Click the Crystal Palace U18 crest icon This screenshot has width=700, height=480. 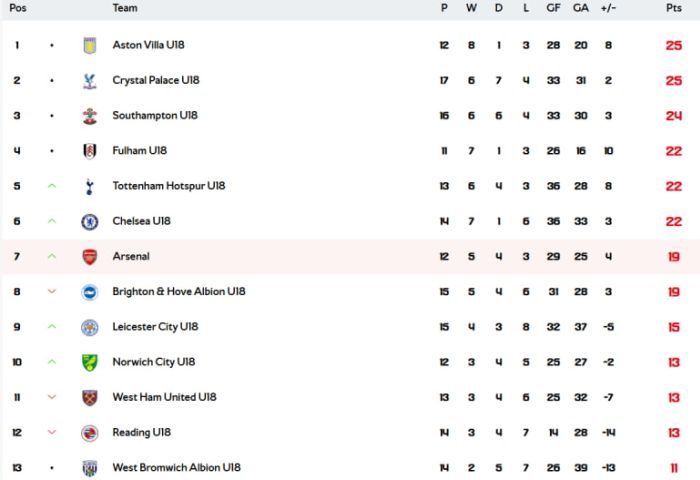point(90,81)
